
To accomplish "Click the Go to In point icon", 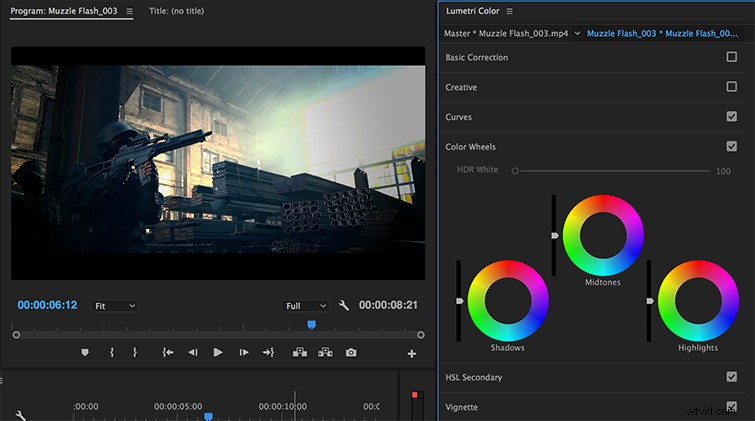I will point(168,353).
